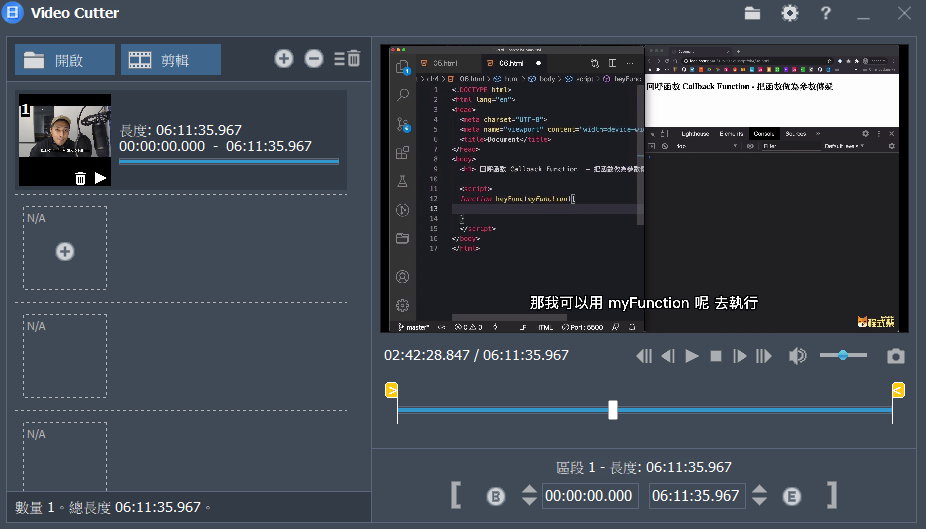Open the output folder icon in title bar

click(x=753, y=13)
